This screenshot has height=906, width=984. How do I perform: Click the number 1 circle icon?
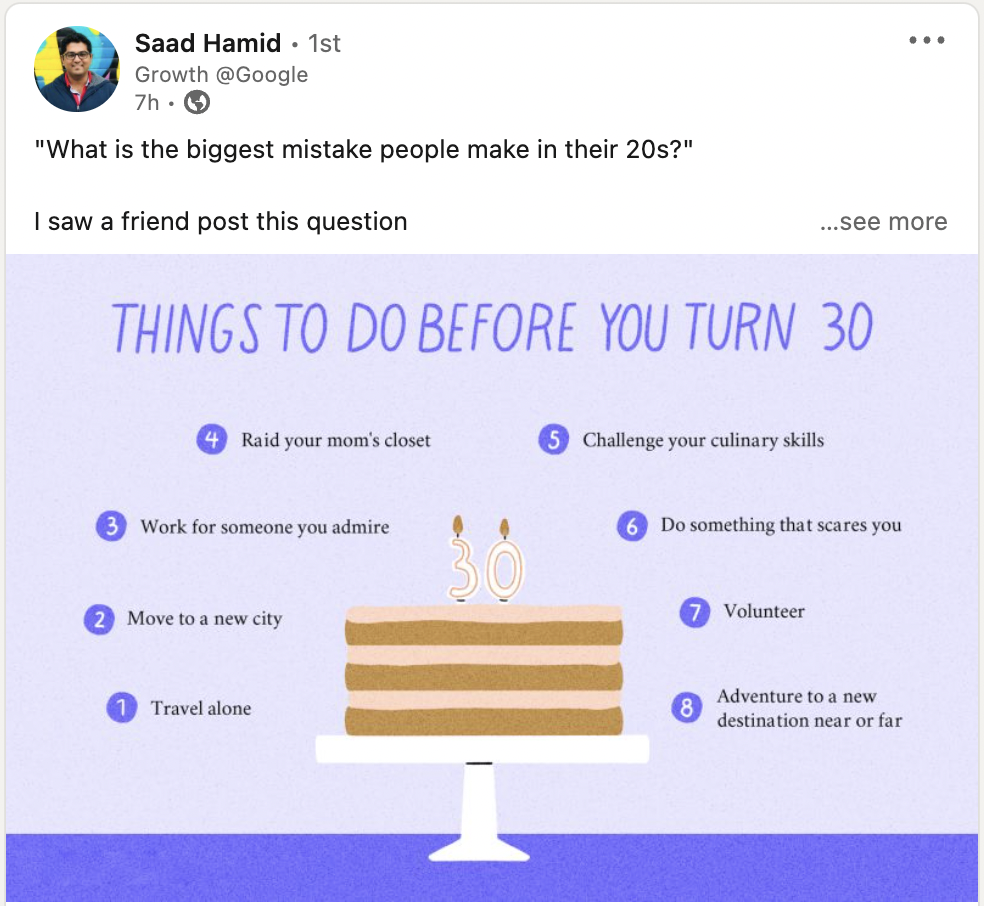[122, 708]
